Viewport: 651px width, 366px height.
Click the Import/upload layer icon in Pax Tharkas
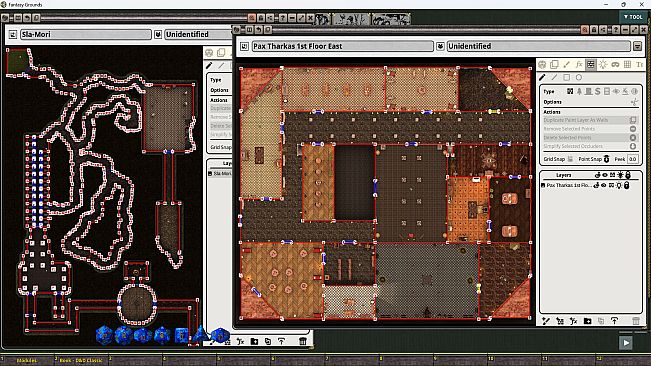614,321
